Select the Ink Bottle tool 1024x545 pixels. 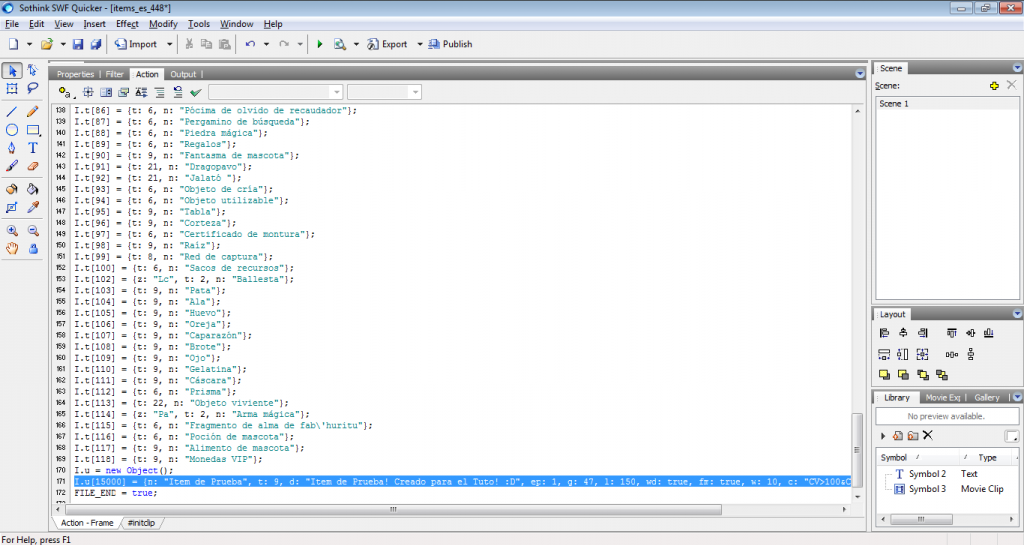tap(12, 189)
